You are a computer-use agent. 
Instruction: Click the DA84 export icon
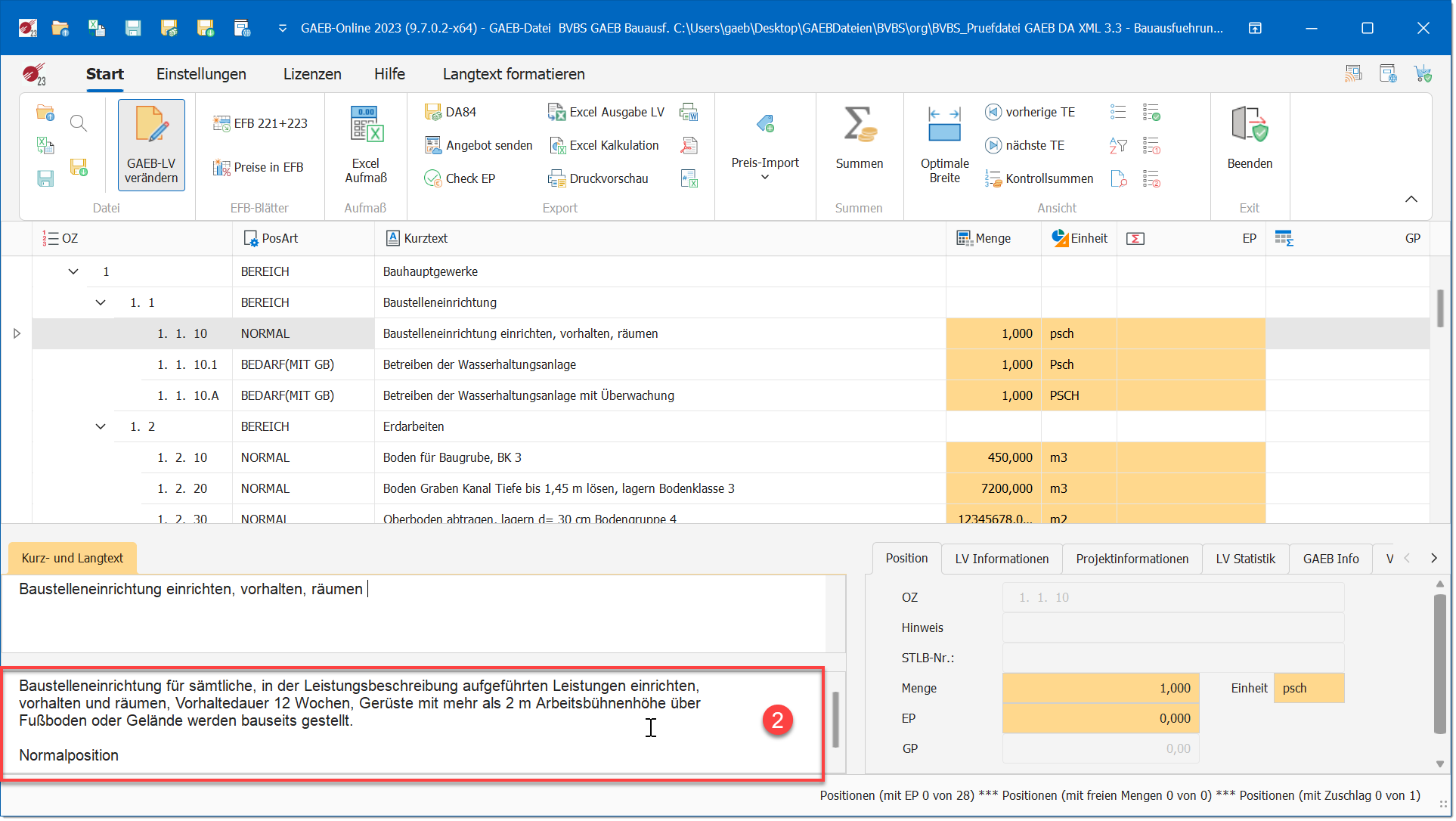click(433, 112)
